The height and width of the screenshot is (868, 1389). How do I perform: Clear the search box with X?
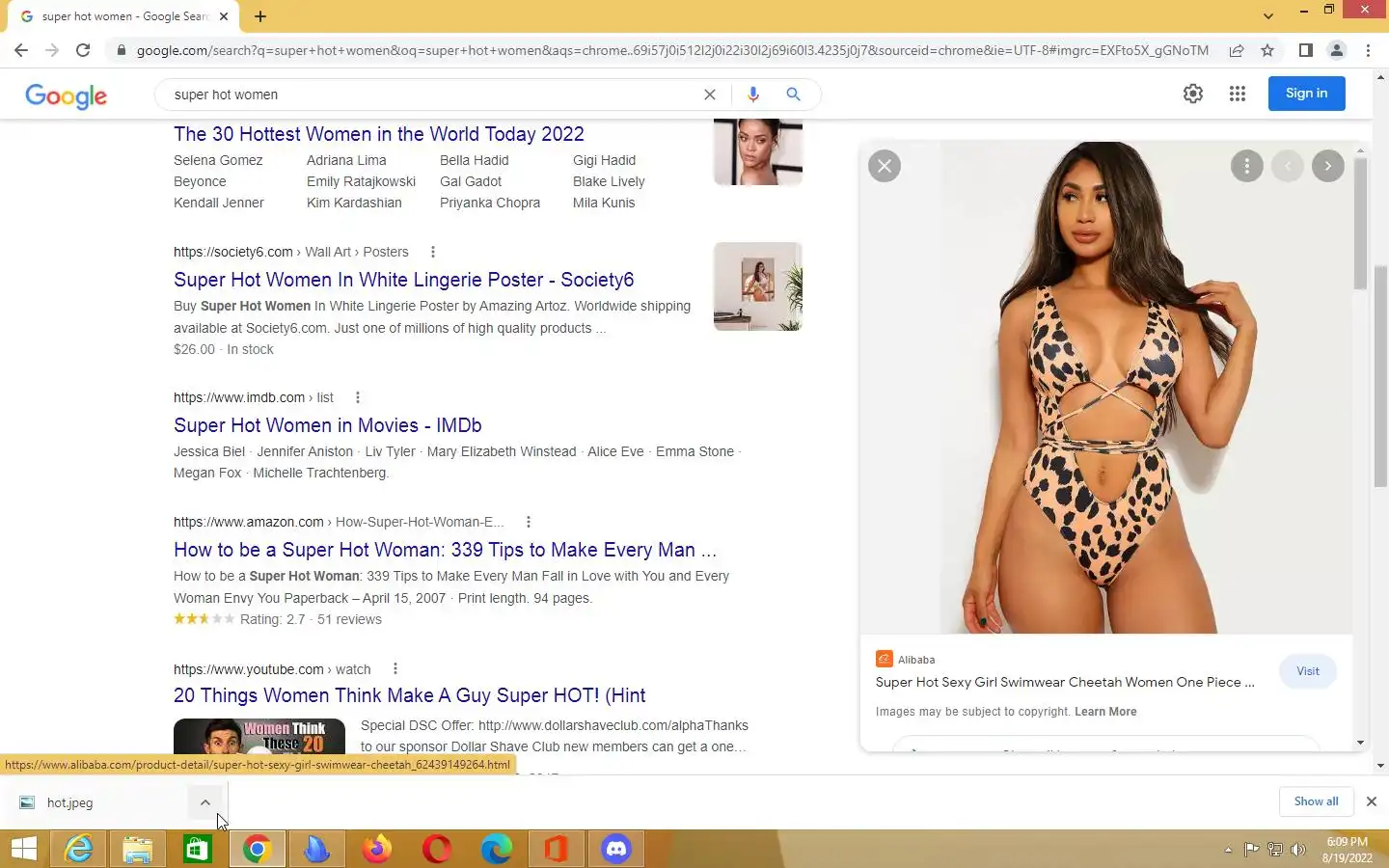pos(710,95)
